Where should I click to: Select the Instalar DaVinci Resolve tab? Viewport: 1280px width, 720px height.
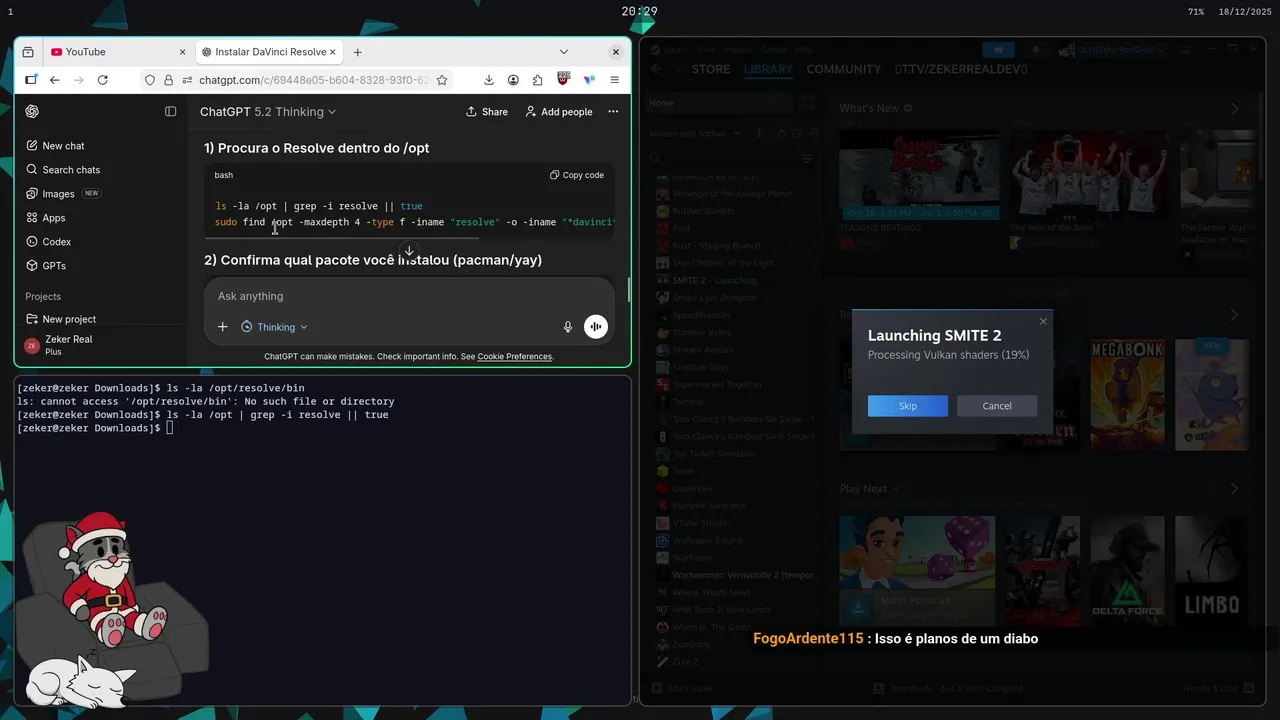tap(268, 52)
